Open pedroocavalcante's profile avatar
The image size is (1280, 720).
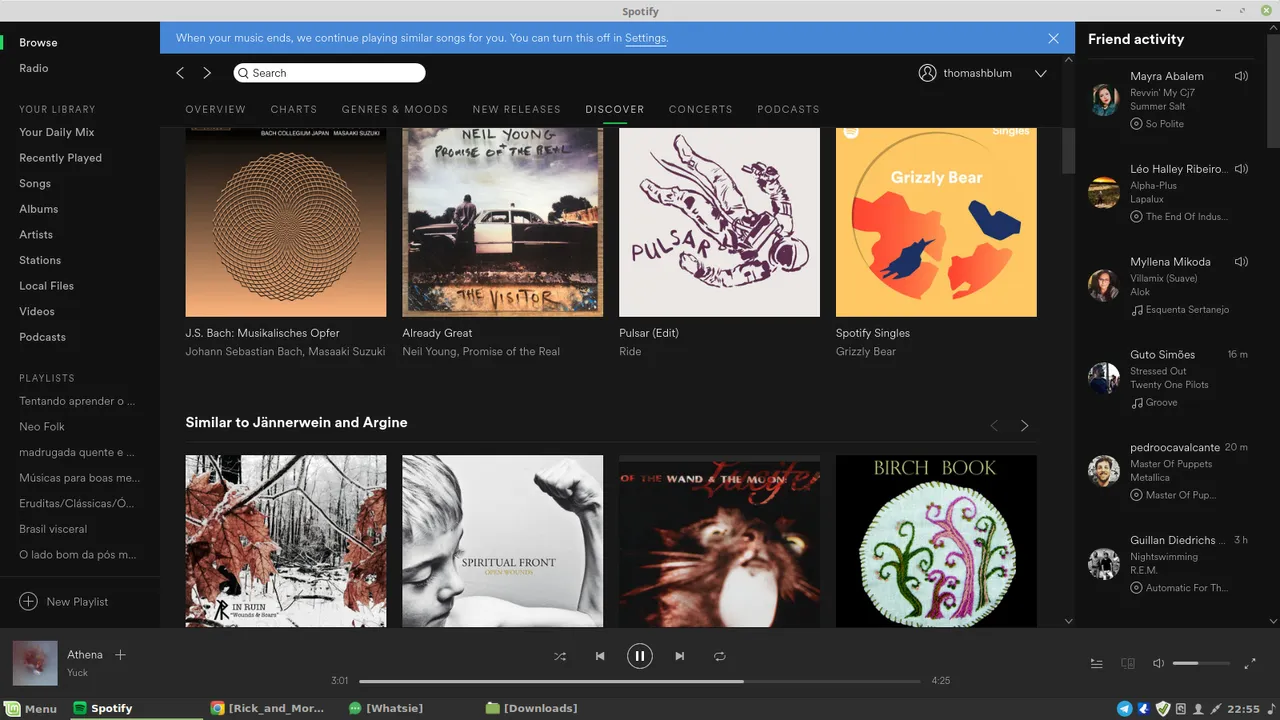click(x=1104, y=471)
